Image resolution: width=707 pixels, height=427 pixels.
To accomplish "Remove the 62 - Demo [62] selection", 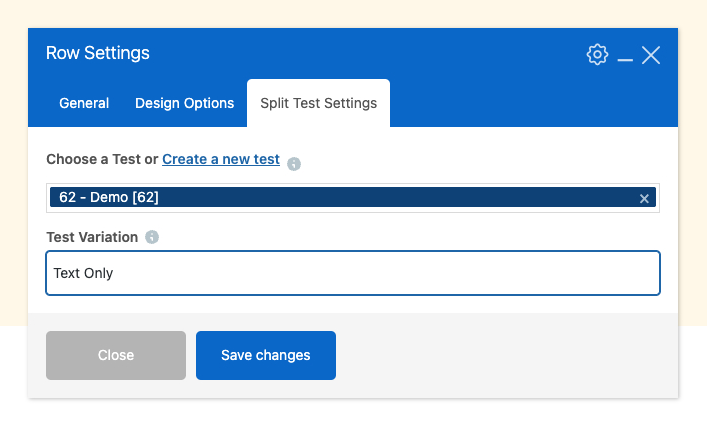I will 644,198.
